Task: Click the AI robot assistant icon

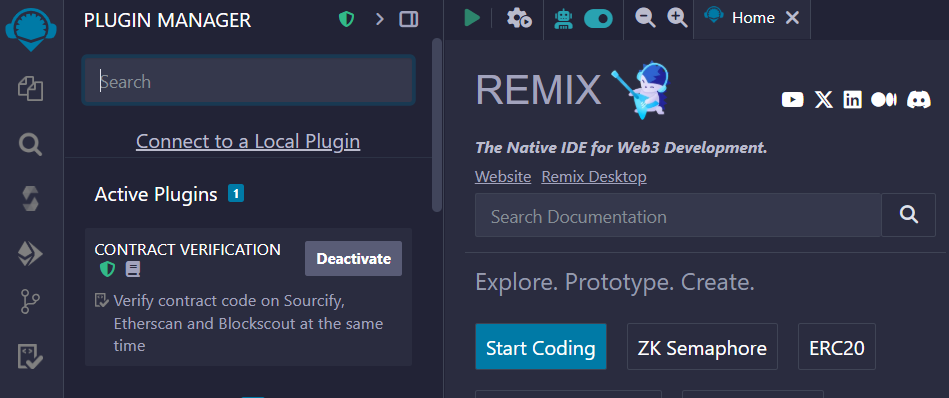Action: coord(563,18)
